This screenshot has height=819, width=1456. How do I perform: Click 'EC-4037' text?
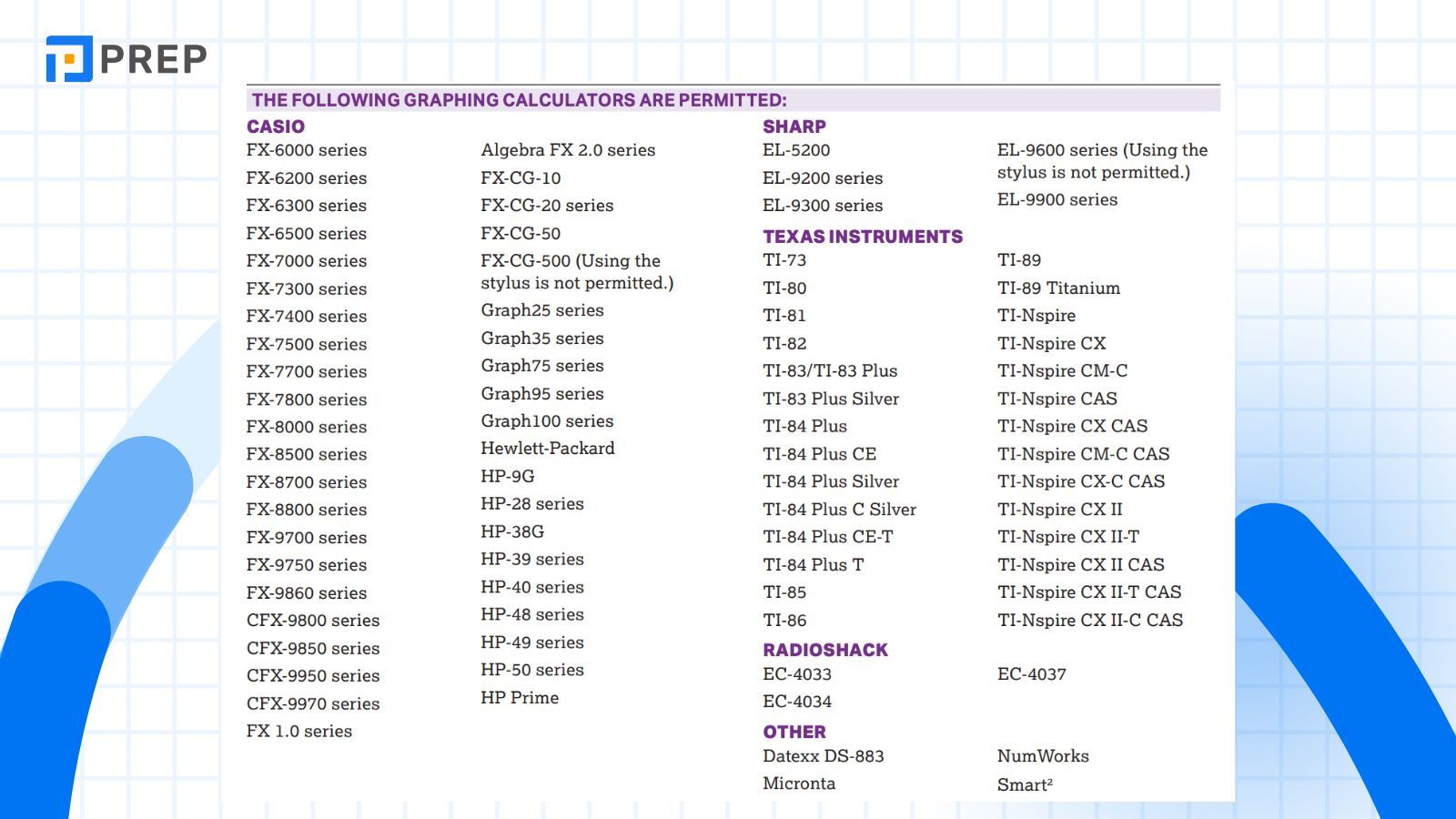(1032, 674)
